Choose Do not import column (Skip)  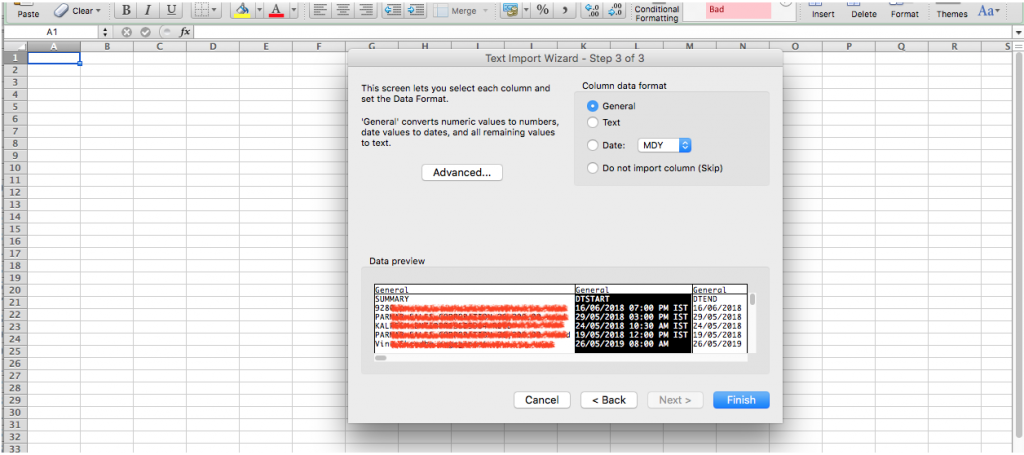(x=593, y=168)
